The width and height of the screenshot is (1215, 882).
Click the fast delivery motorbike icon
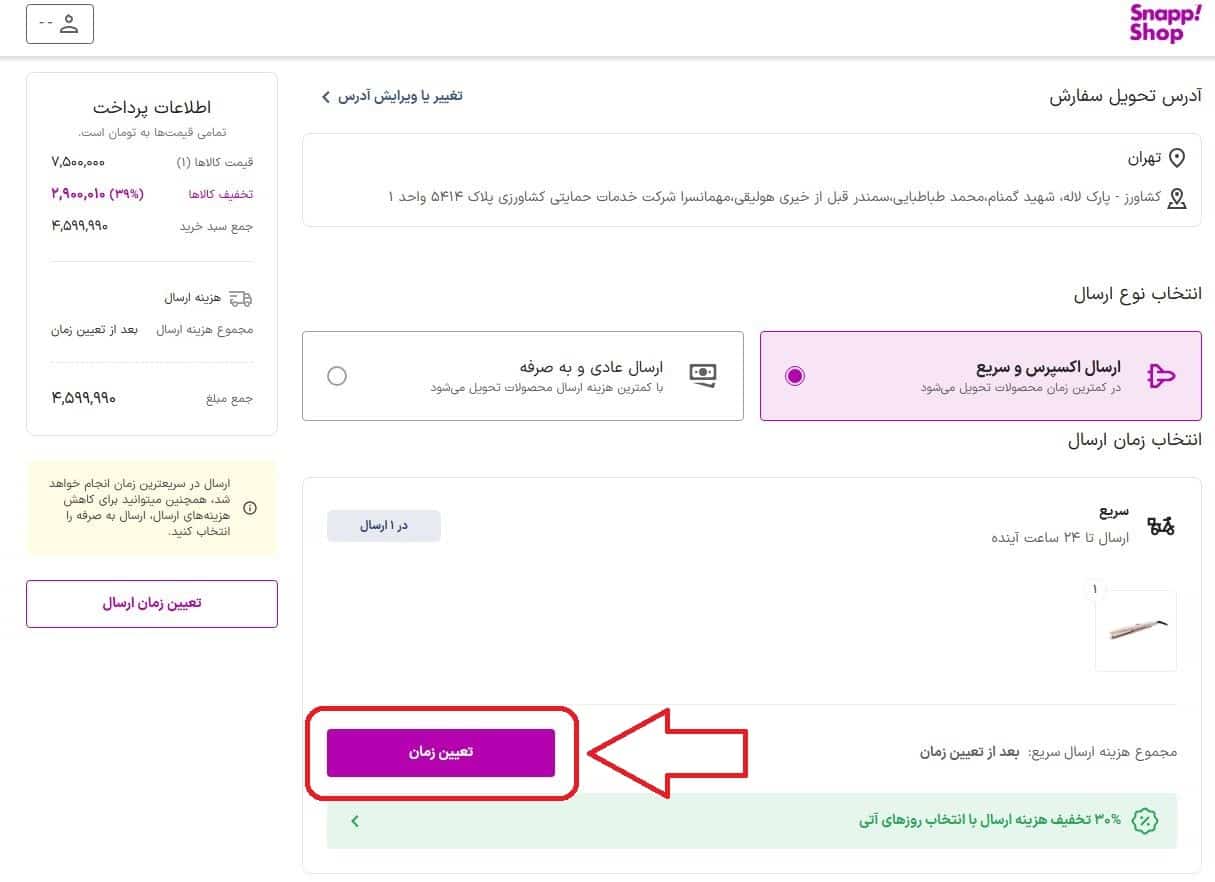(1161, 525)
